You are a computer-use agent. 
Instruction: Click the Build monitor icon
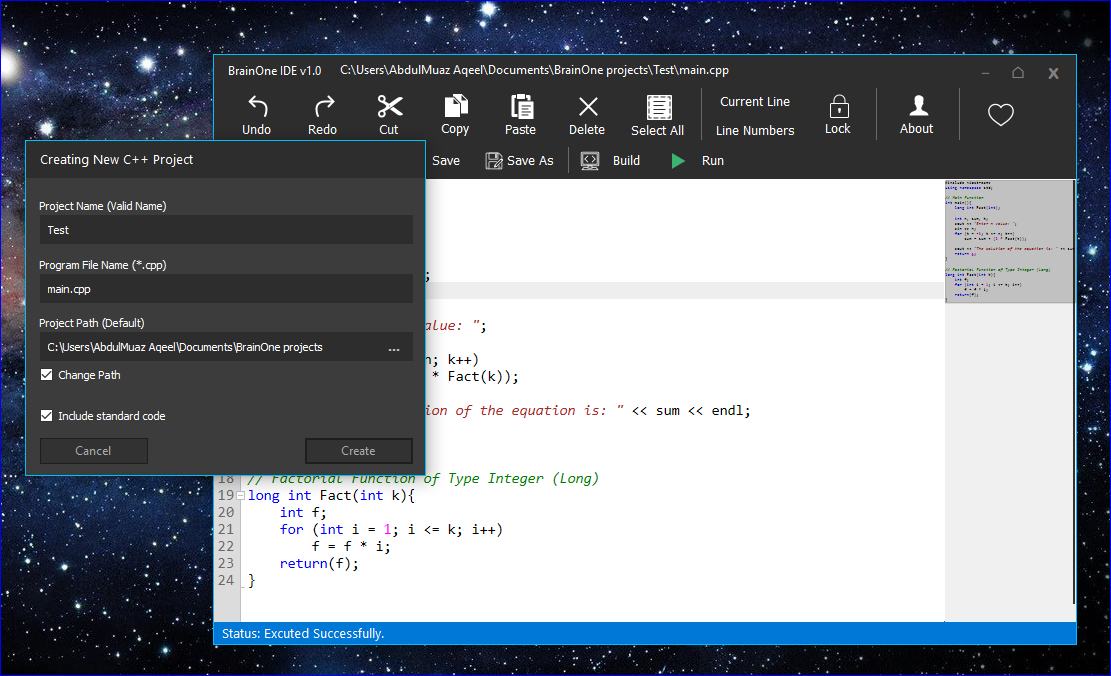coord(590,161)
